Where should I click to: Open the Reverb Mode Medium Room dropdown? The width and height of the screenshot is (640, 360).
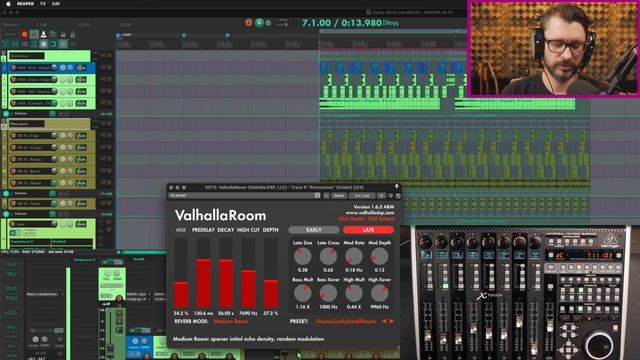coord(230,322)
